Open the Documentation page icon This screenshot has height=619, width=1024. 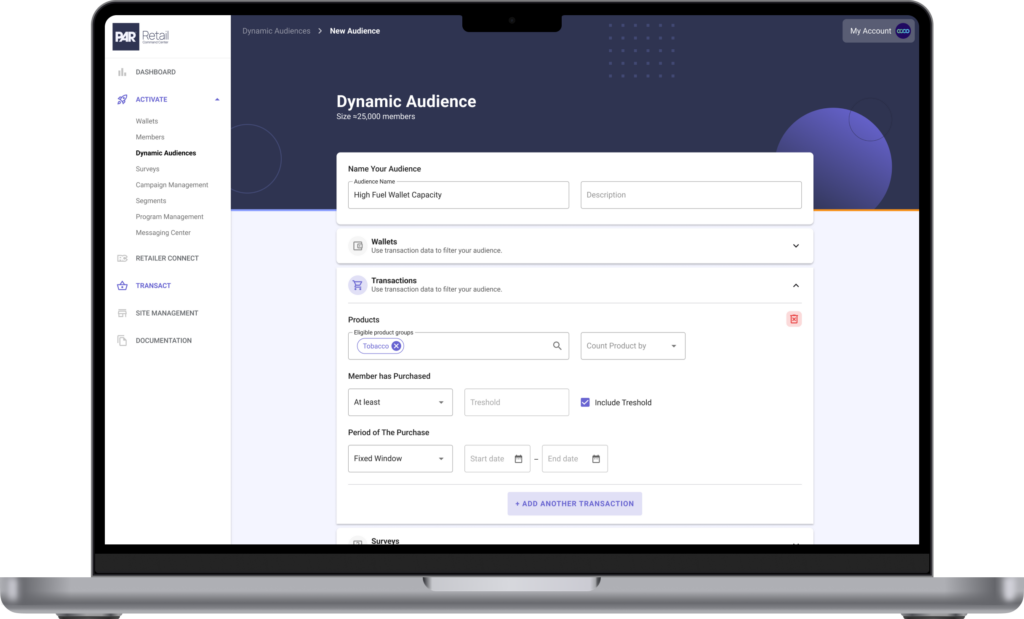120,340
